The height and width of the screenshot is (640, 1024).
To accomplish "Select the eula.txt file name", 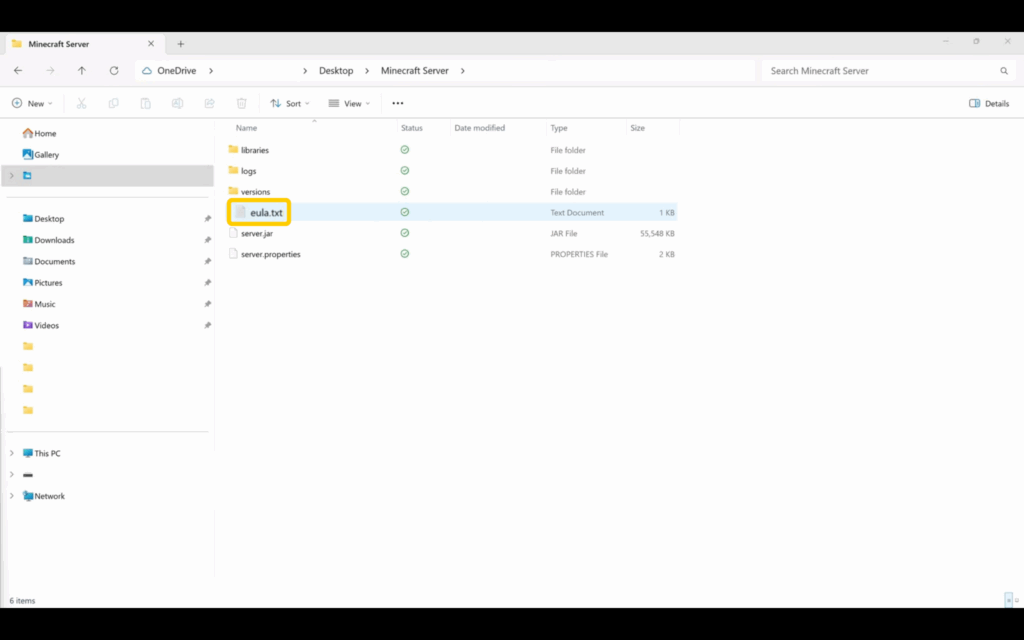I will point(266,212).
